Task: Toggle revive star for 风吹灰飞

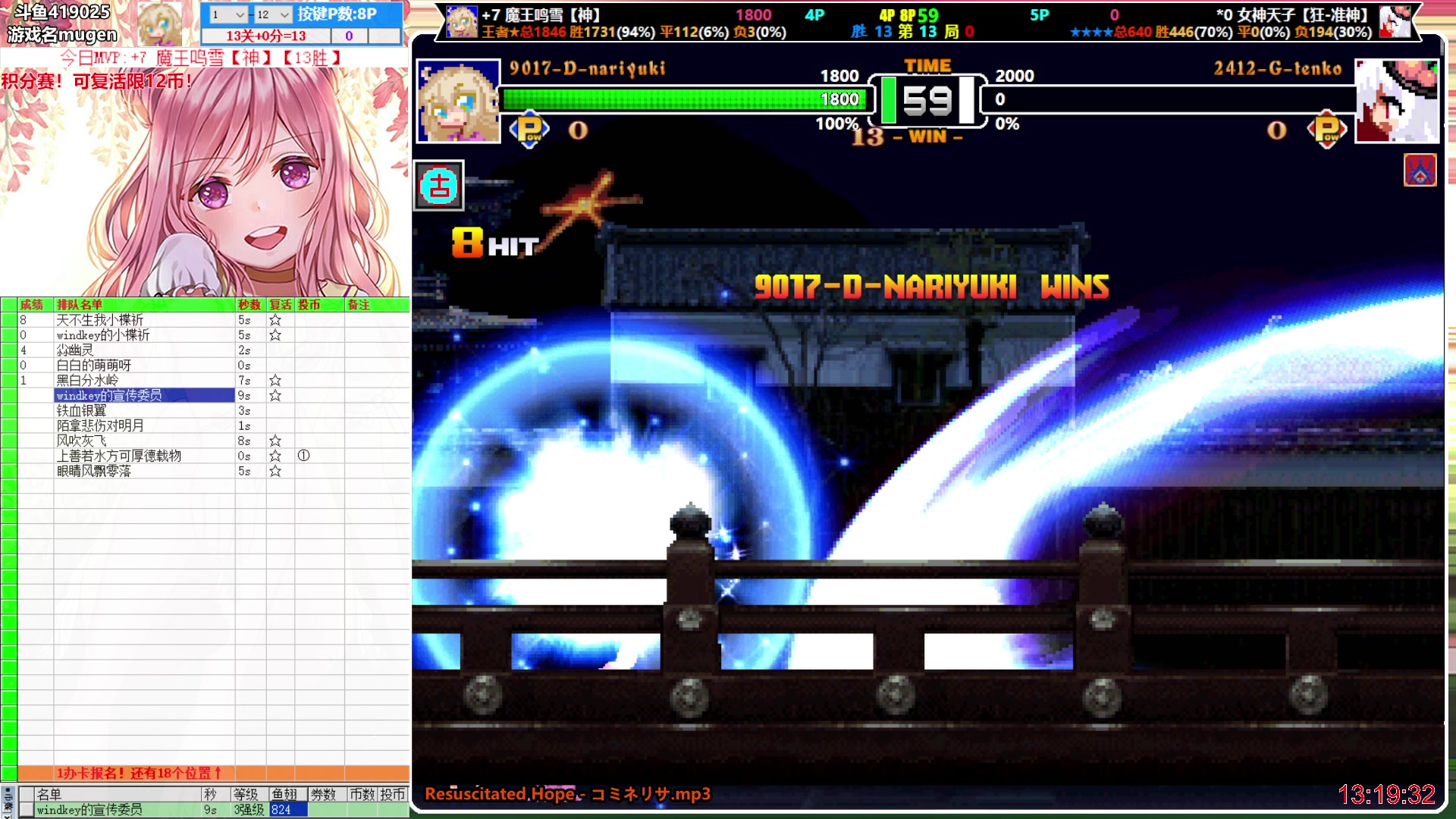Action: [x=275, y=441]
